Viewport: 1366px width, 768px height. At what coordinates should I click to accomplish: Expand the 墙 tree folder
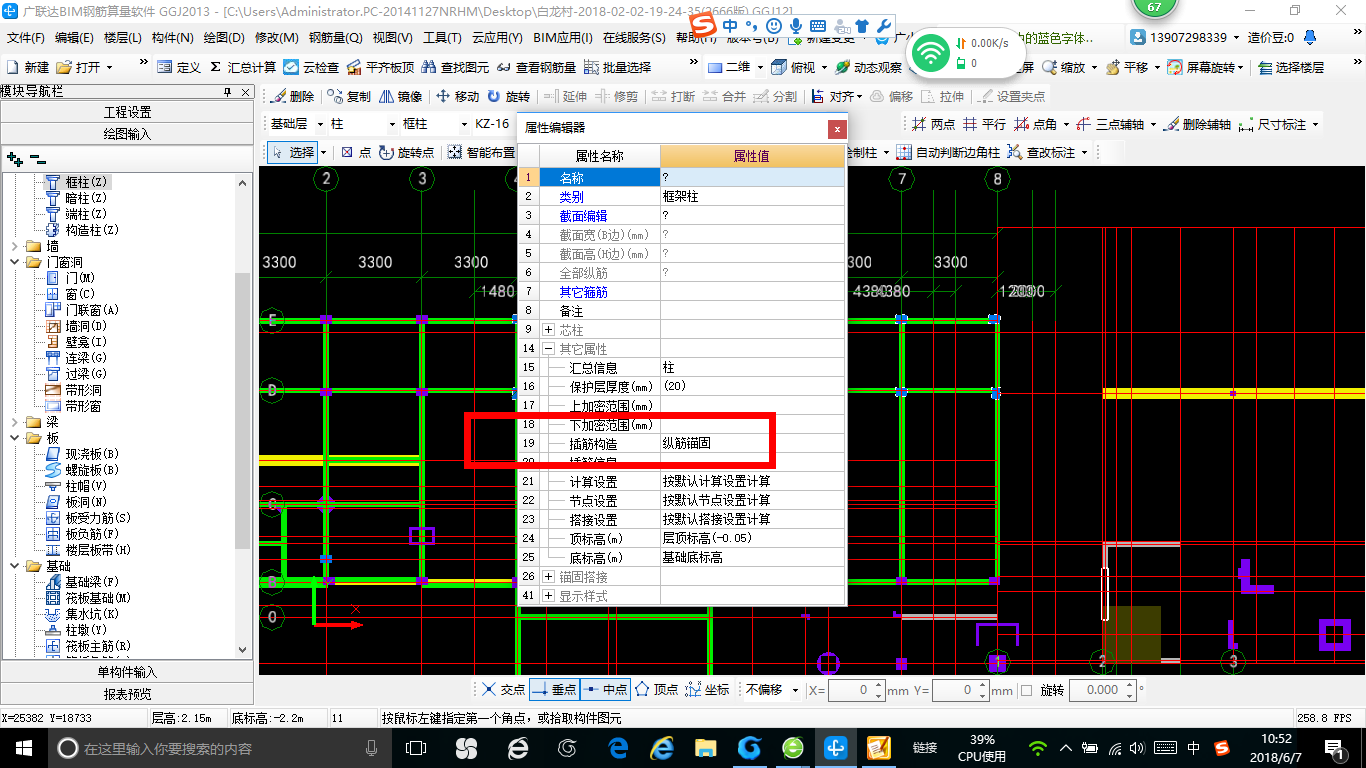(x=14, y=246)
